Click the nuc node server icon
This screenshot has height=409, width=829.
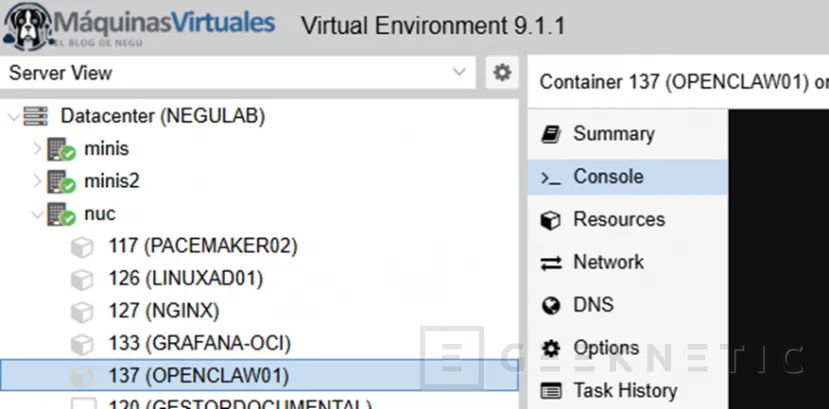tap(61, 214)
